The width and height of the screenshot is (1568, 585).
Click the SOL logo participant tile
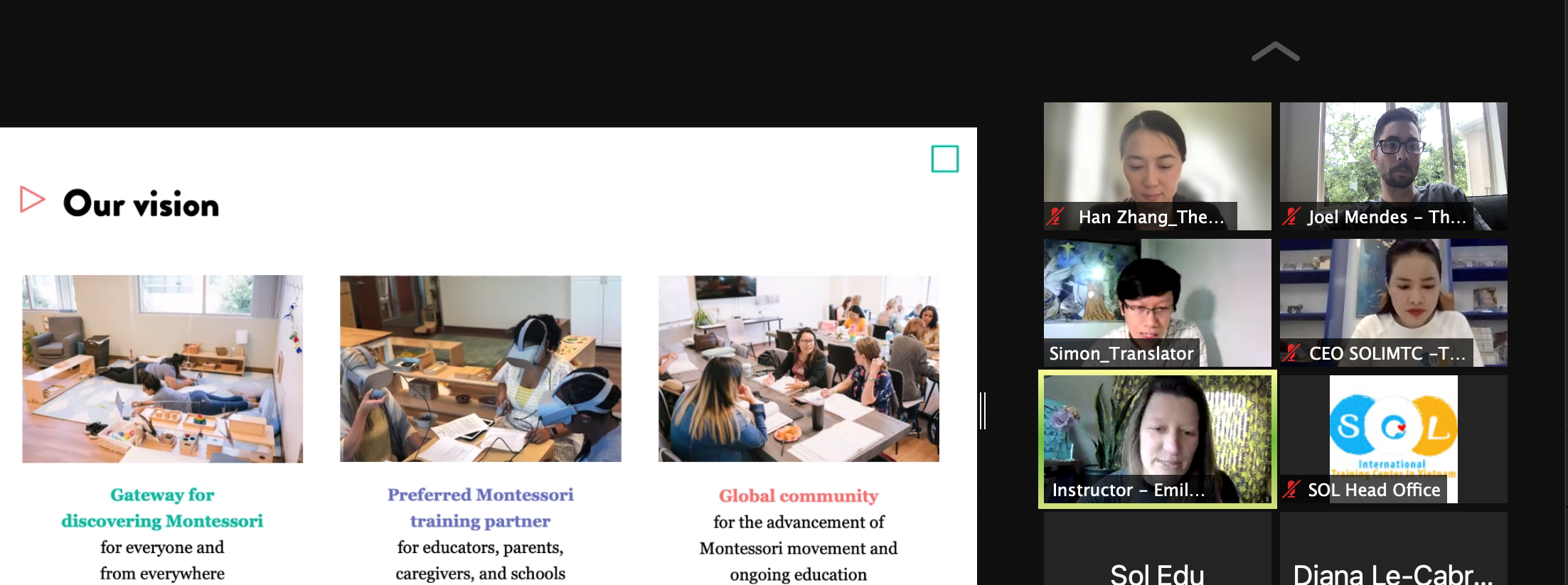(x=1393, y=439)
